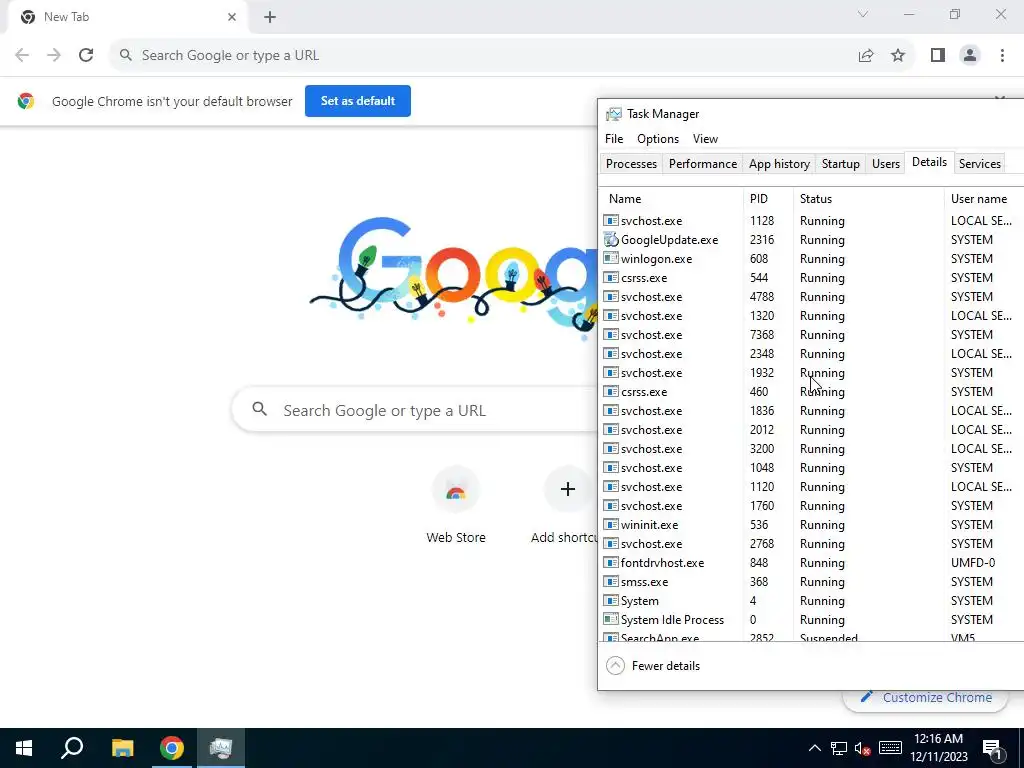Image resolution: width=1024 pixels, height=768 pixels.
Task: Reload the page in Chrome
Action: 86,56
